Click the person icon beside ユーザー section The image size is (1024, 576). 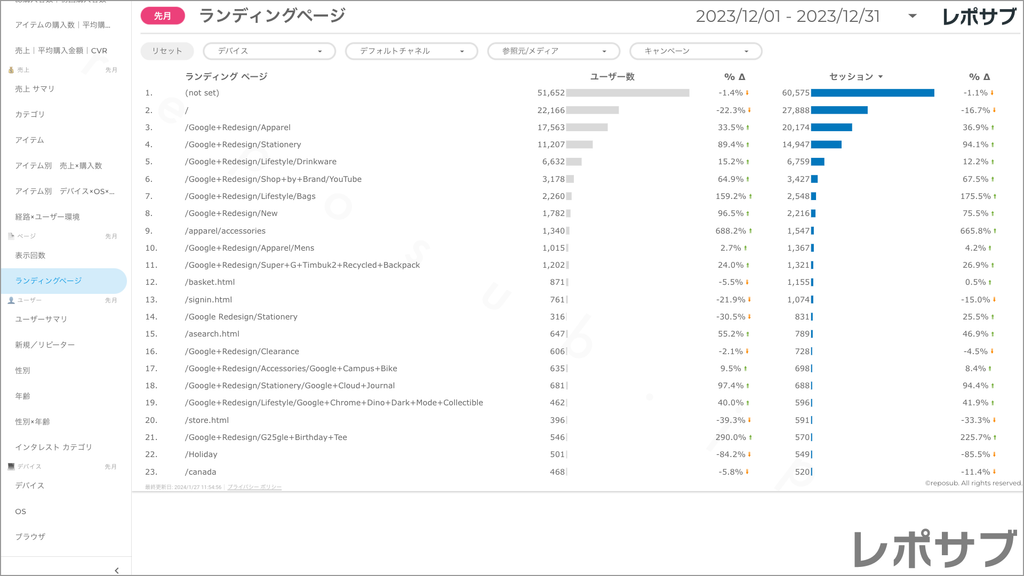pos(11,300)
